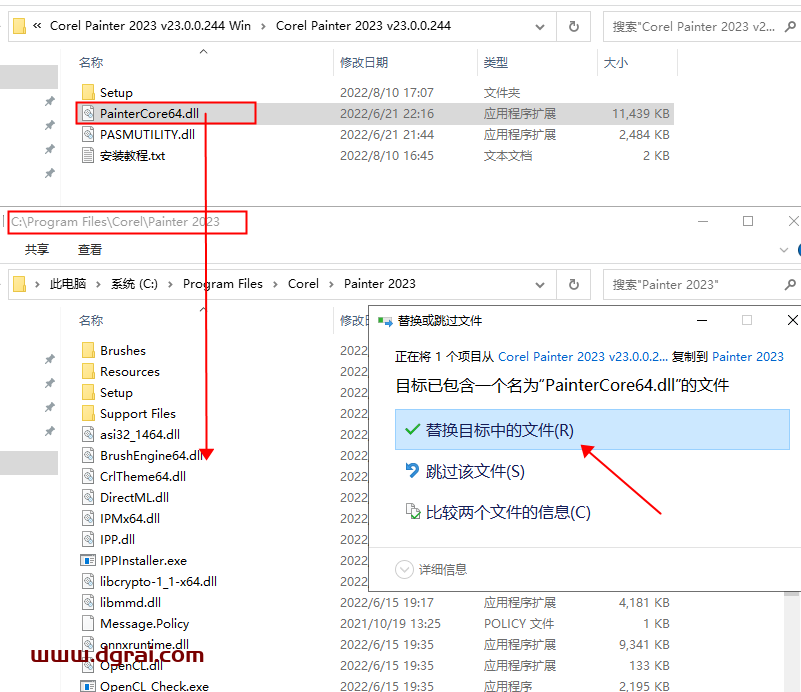Screen dimensions: 801x692
Task: Click the chevron after Program Files in breadcrumb
Action: point(275,284)
